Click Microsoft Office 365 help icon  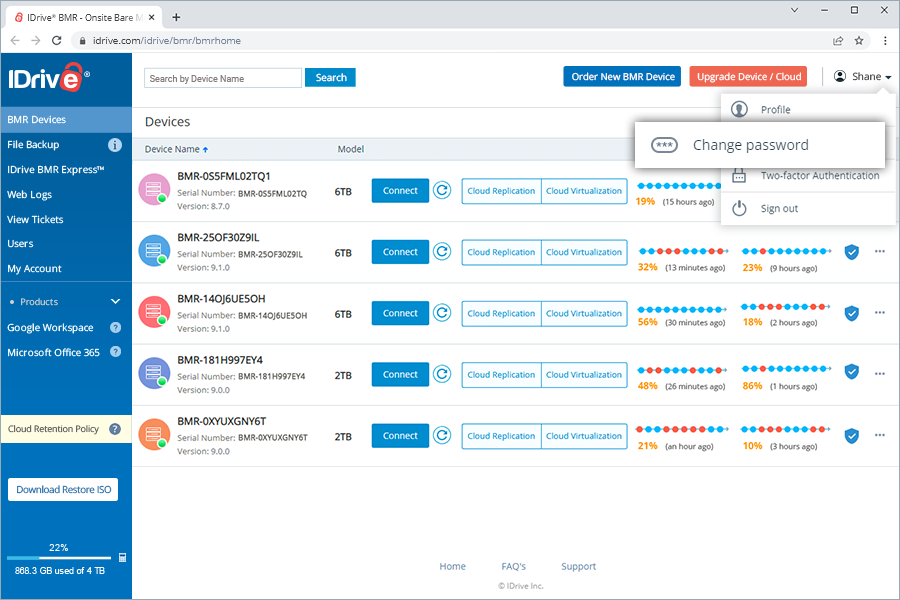pos(115,351)
